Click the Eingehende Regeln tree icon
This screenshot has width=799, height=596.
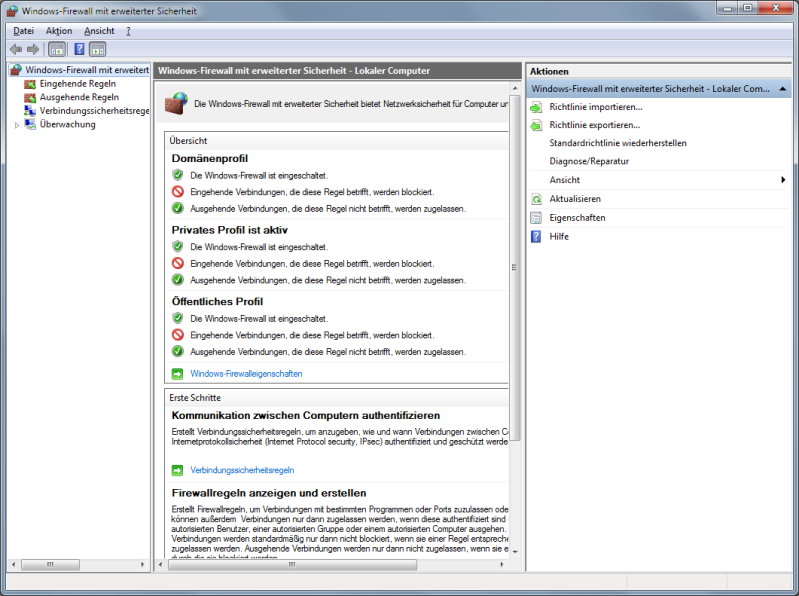point(30,84)
